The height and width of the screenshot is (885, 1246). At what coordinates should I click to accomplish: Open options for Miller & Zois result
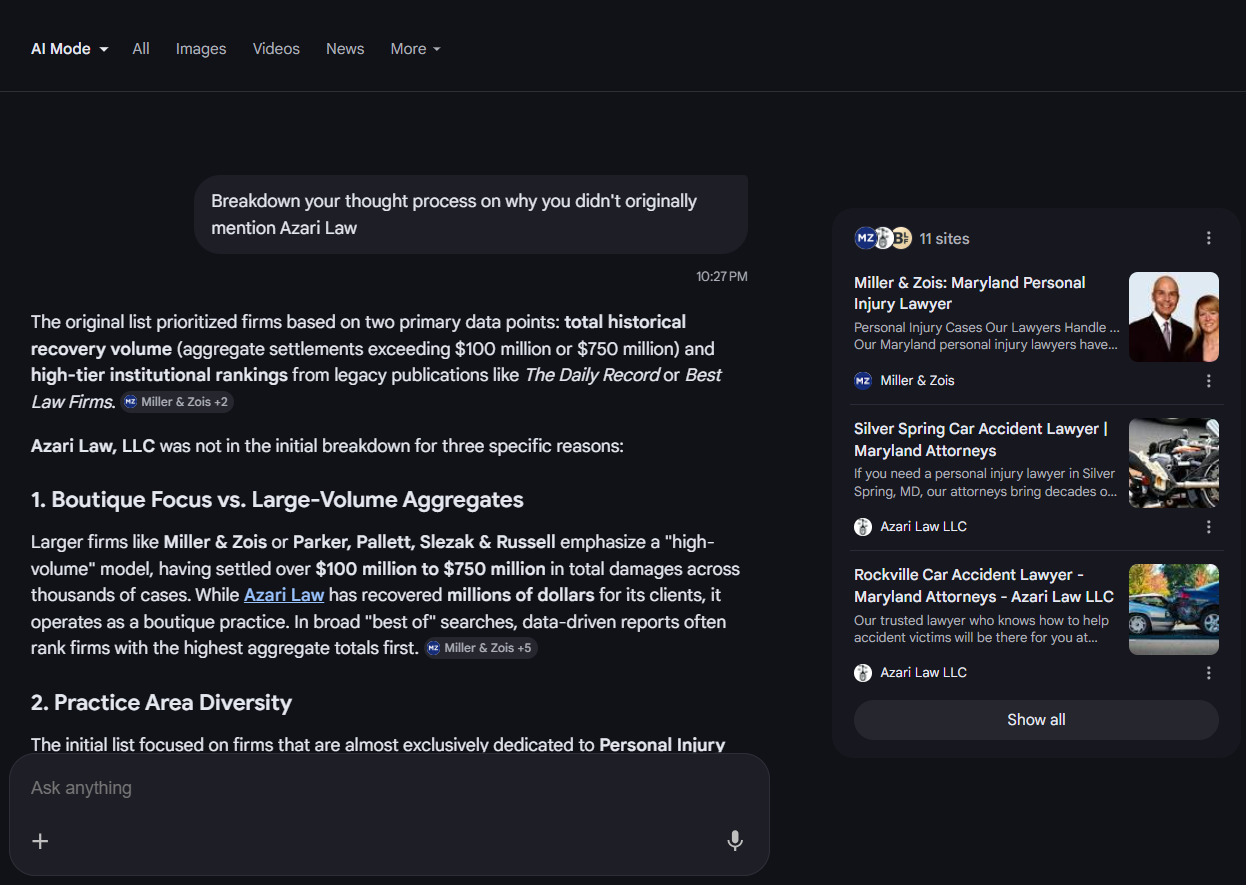(1208, 381)
